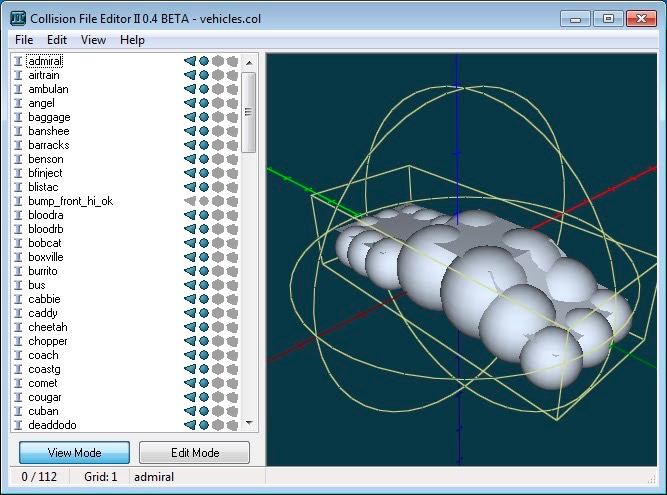Click the cone icon in bloodra row
This screenshot has height=495, width=667.
[x=190, y=215]
